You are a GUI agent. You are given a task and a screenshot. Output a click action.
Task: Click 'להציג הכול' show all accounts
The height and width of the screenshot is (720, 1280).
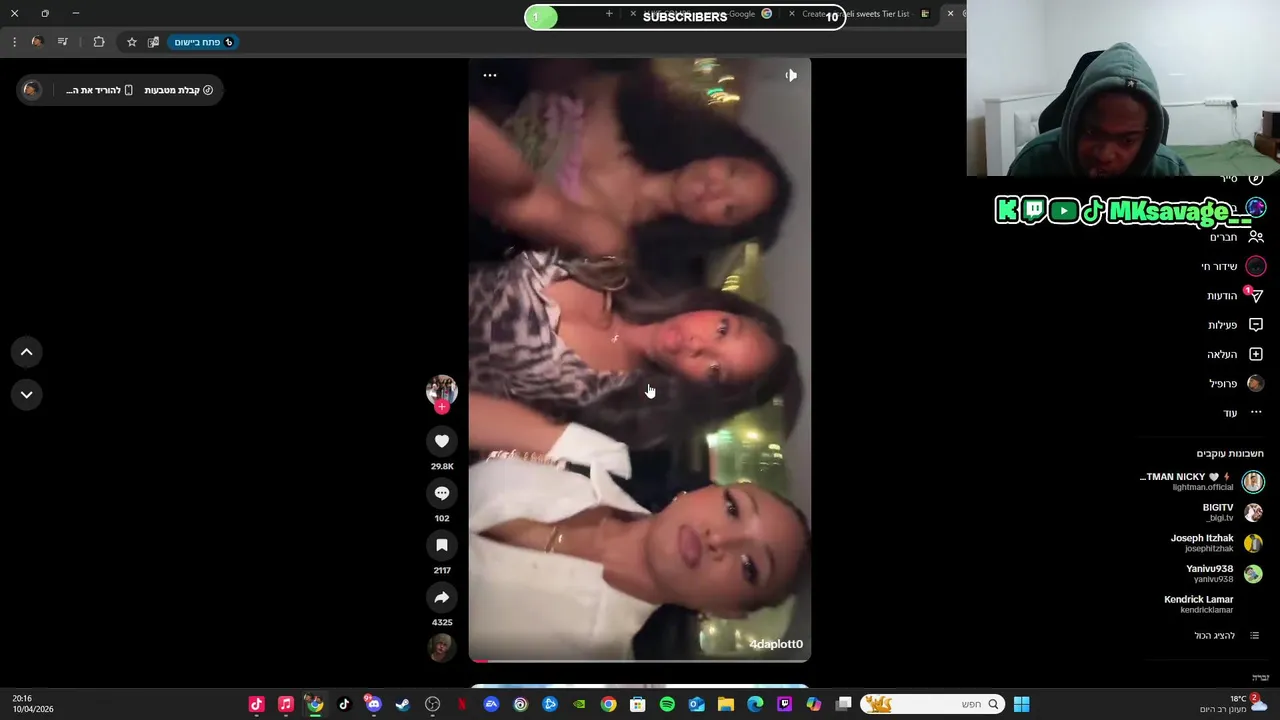(1226, 635)
